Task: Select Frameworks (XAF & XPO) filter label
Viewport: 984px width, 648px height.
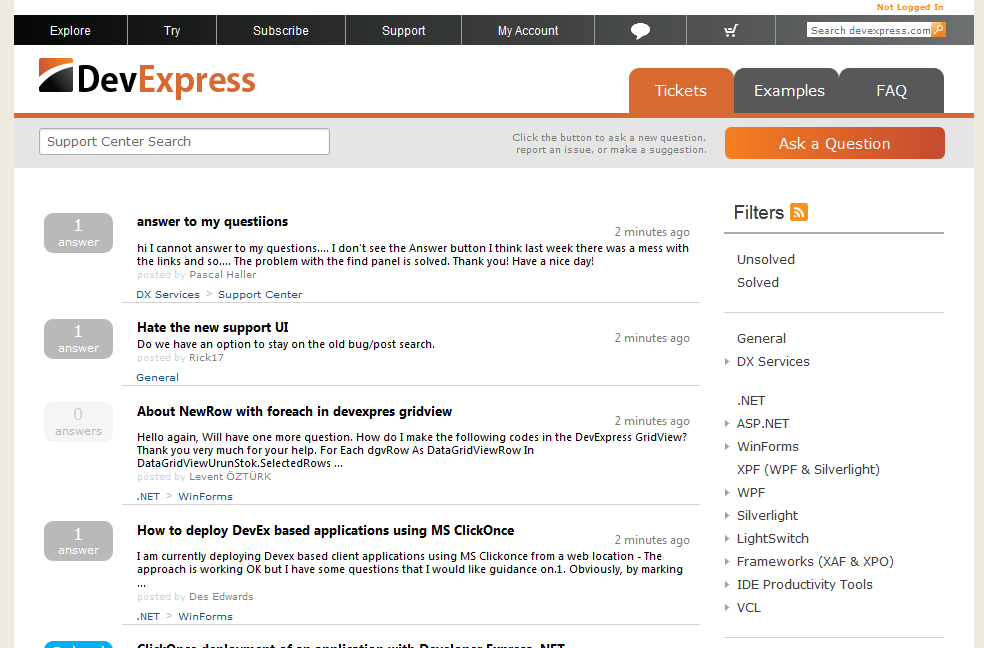Action: tap(815, 562)
